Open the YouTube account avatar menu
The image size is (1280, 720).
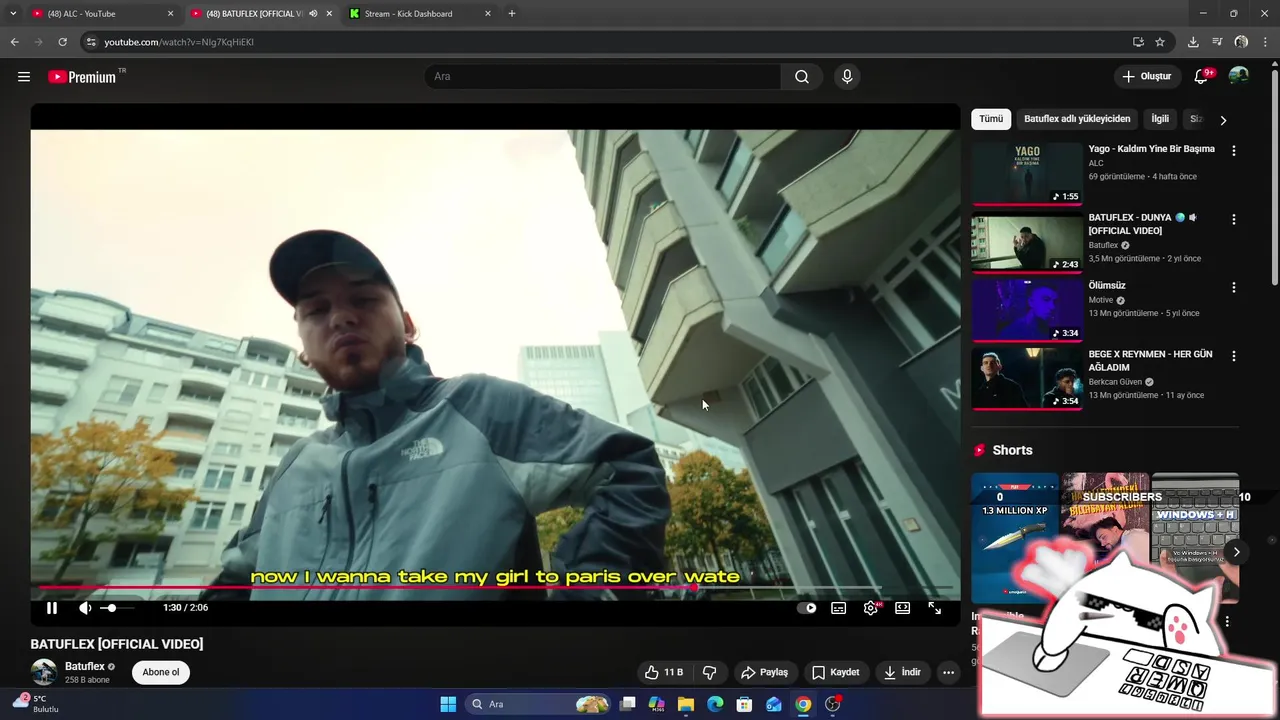click(1239, 77)
